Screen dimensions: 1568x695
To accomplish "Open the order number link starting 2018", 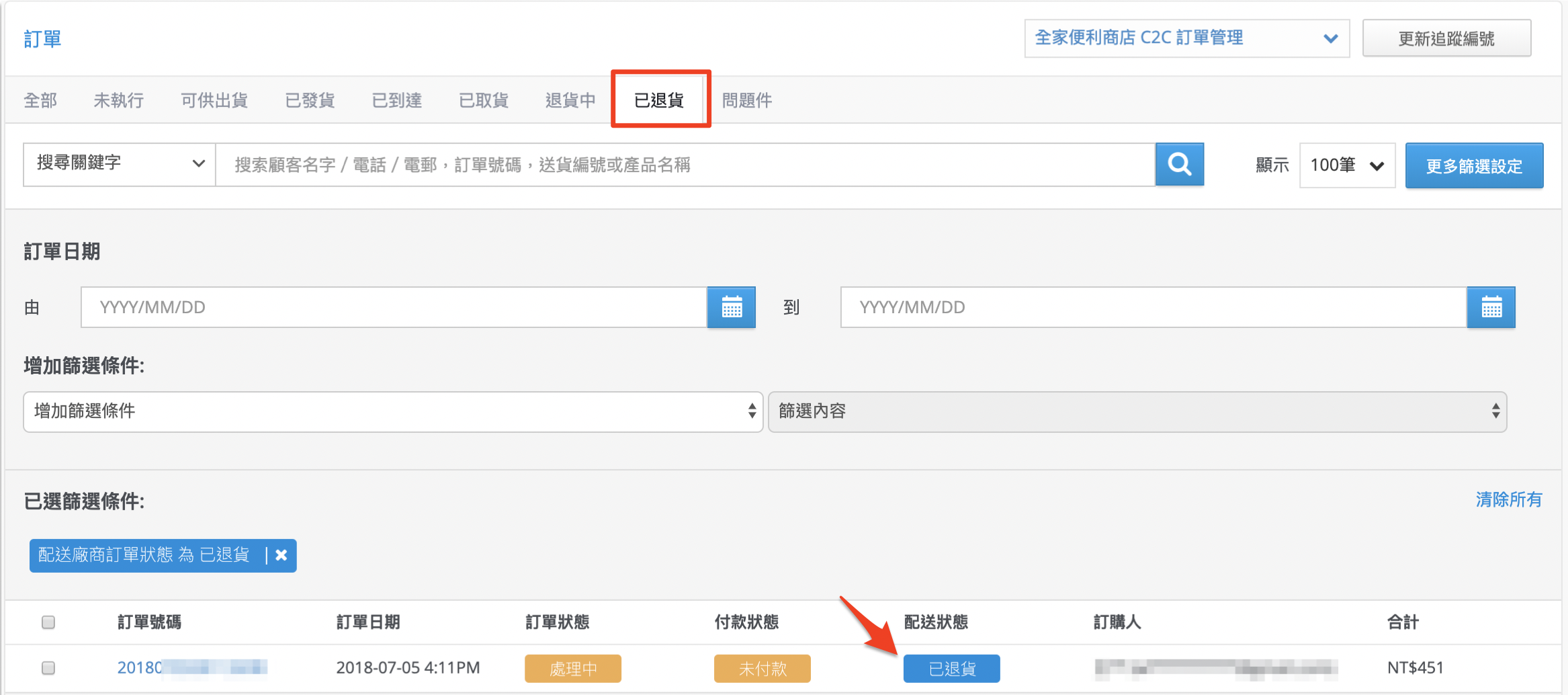I will click(x=192, y=667).
